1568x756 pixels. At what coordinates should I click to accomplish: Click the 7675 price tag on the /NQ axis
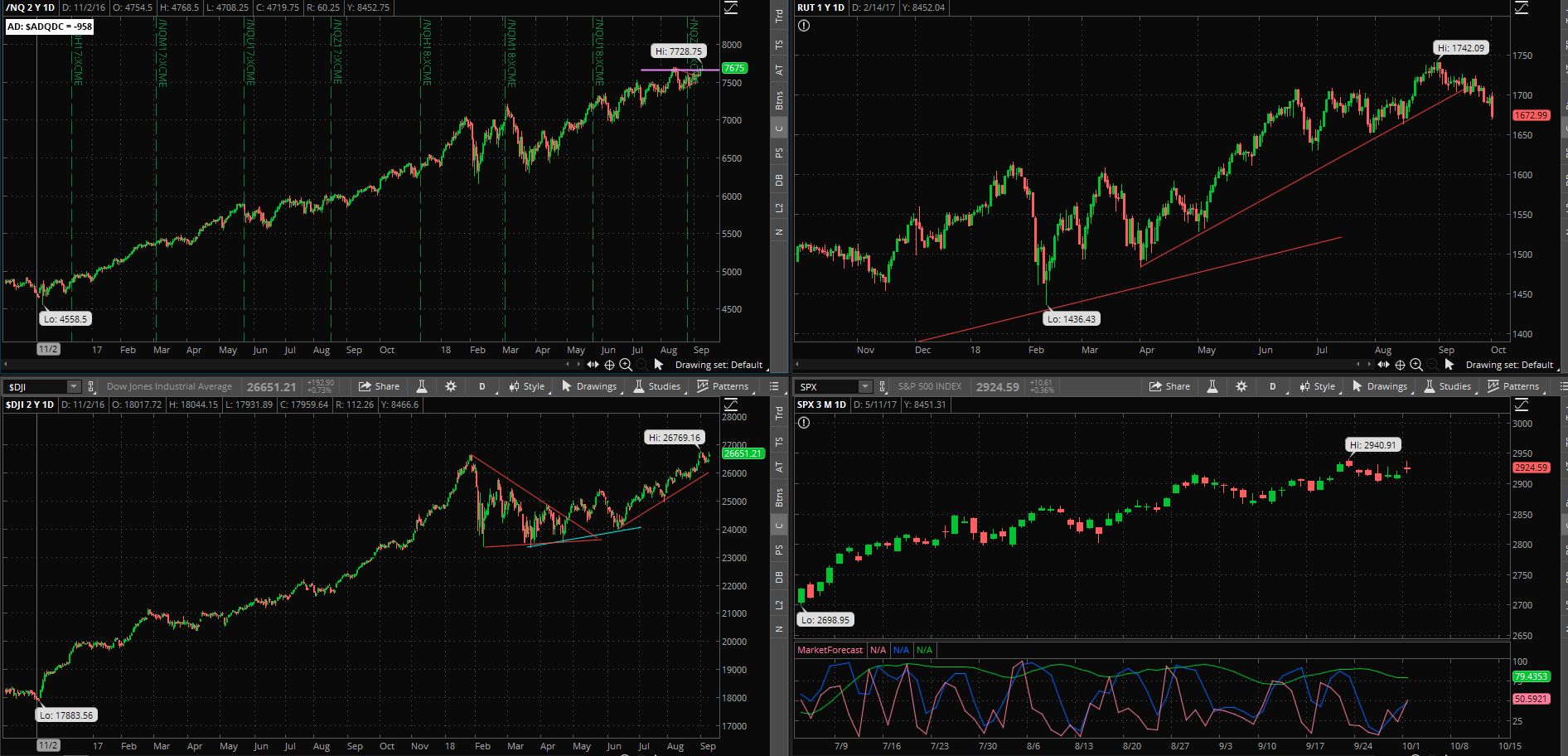pos(734,68)
